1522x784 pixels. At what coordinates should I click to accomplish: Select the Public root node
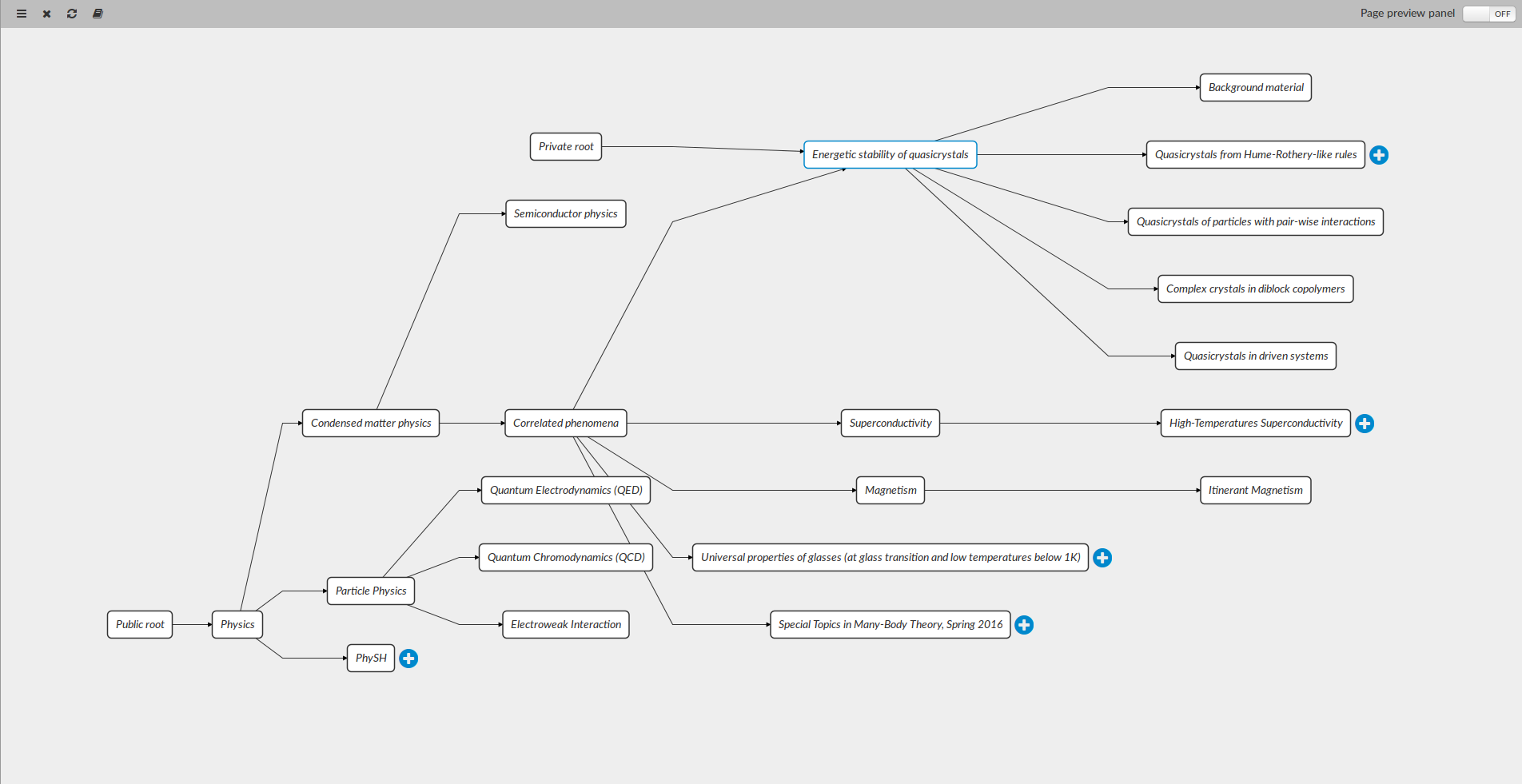click(x=140, y=625)
